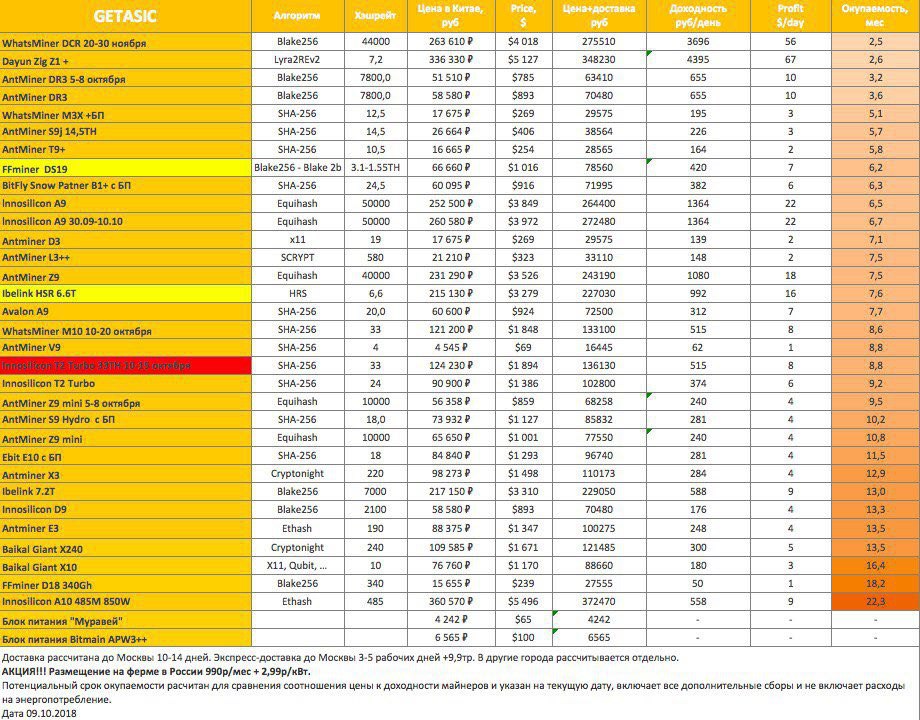
Task: Select the 'Dayun Zig Z1 +' cell
Action: click(x=126, y=60)
